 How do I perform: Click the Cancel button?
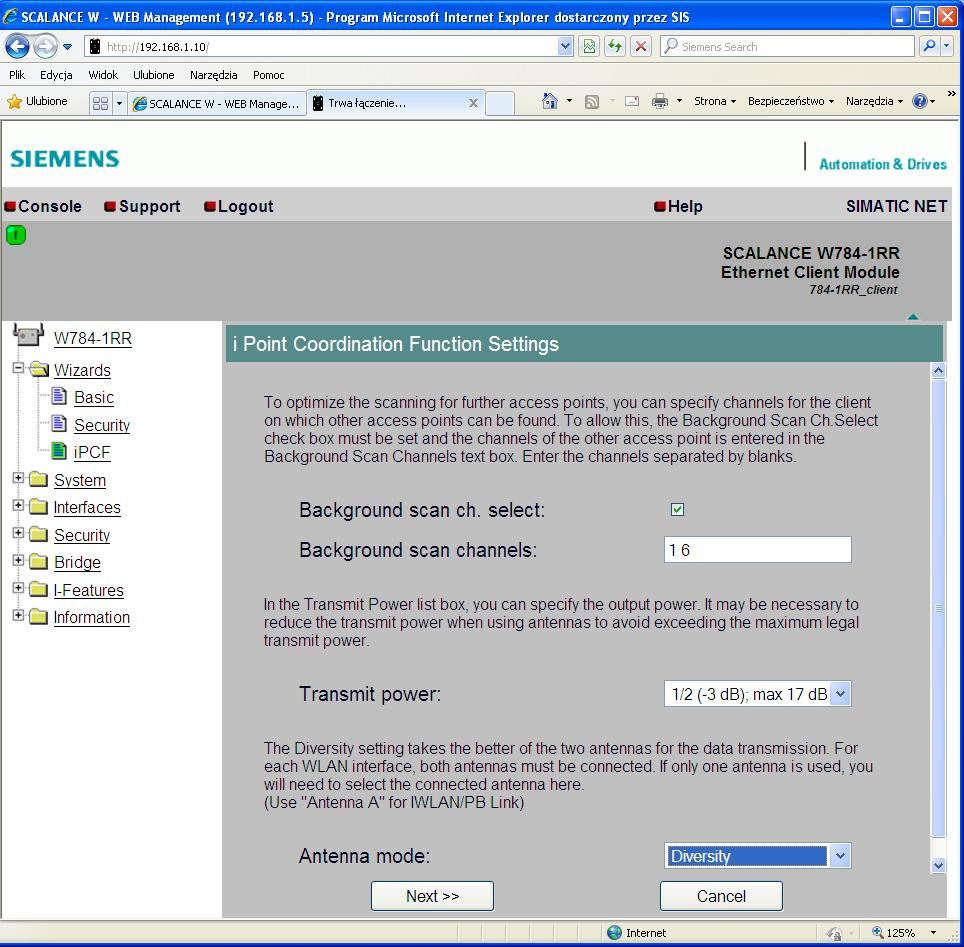tap(721, 897)
